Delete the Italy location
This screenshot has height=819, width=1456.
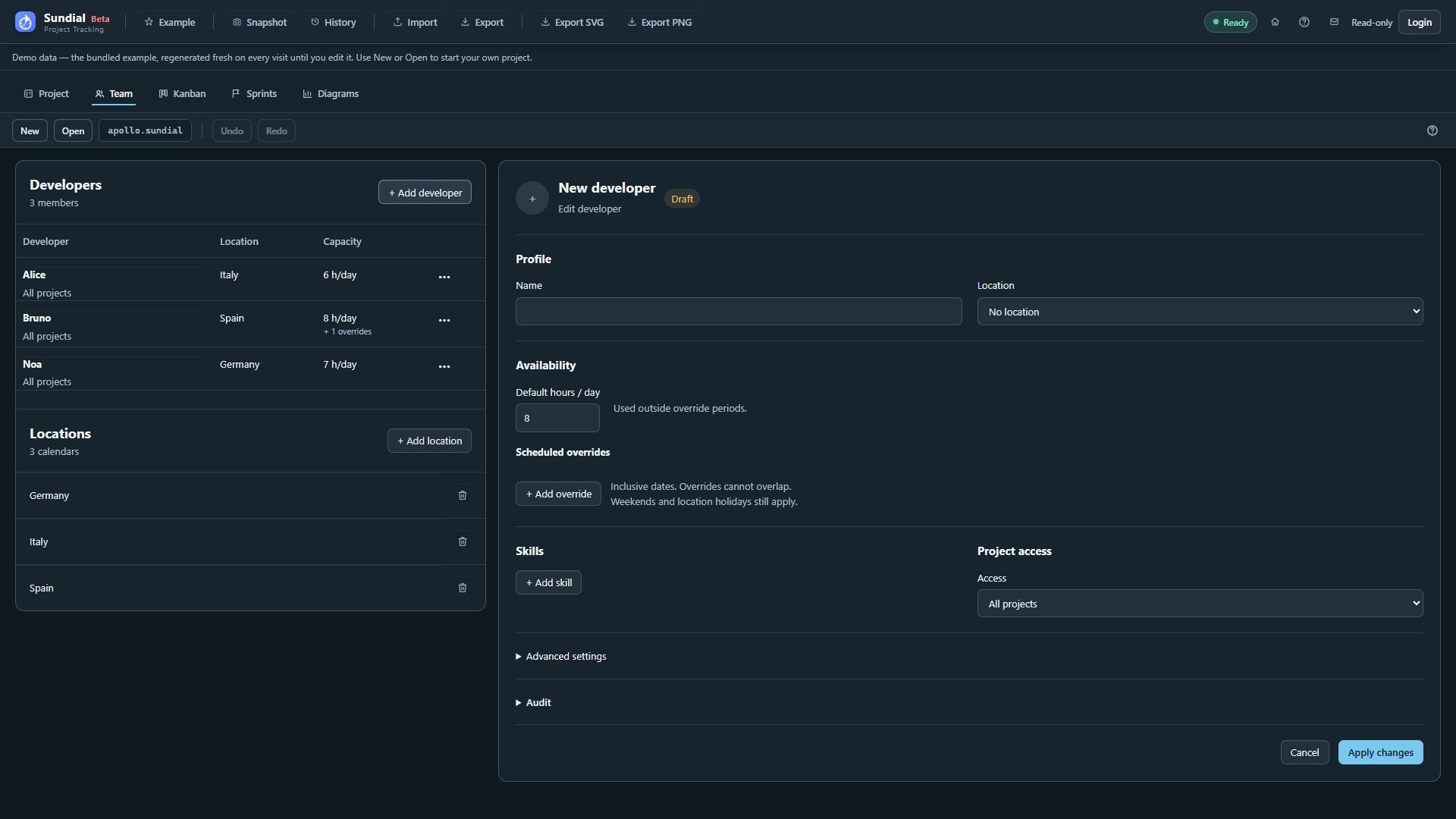(x=463, y=541)
